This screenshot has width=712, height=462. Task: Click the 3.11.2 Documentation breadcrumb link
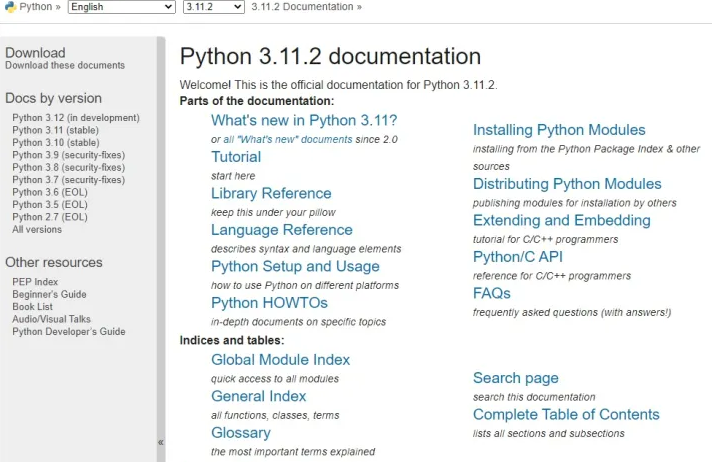[x=302, y=7]
